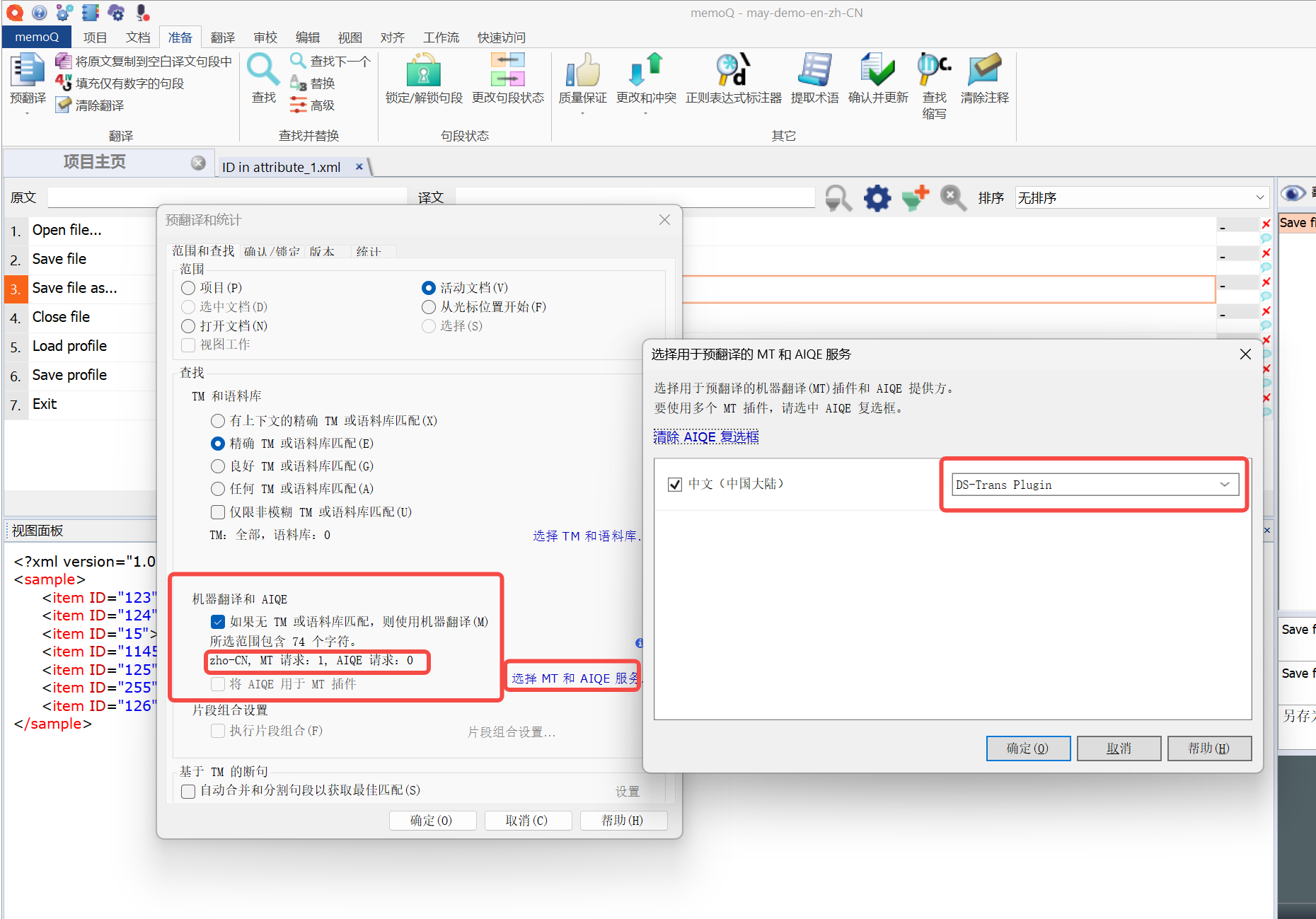Click Clear translation (清除翻译) icon
Viewport: 1316px width, 919px height.
[x=64, y=105]
